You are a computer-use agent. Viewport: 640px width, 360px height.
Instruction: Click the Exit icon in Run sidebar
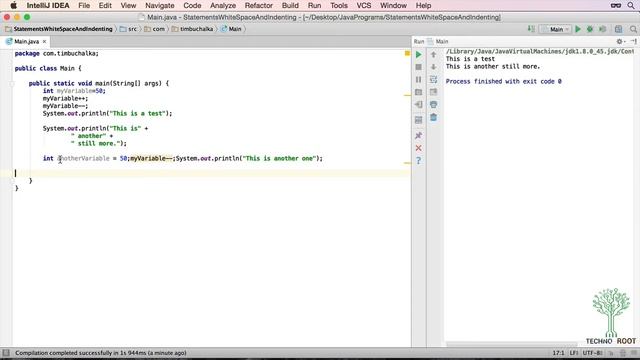(x=418, y=104)
